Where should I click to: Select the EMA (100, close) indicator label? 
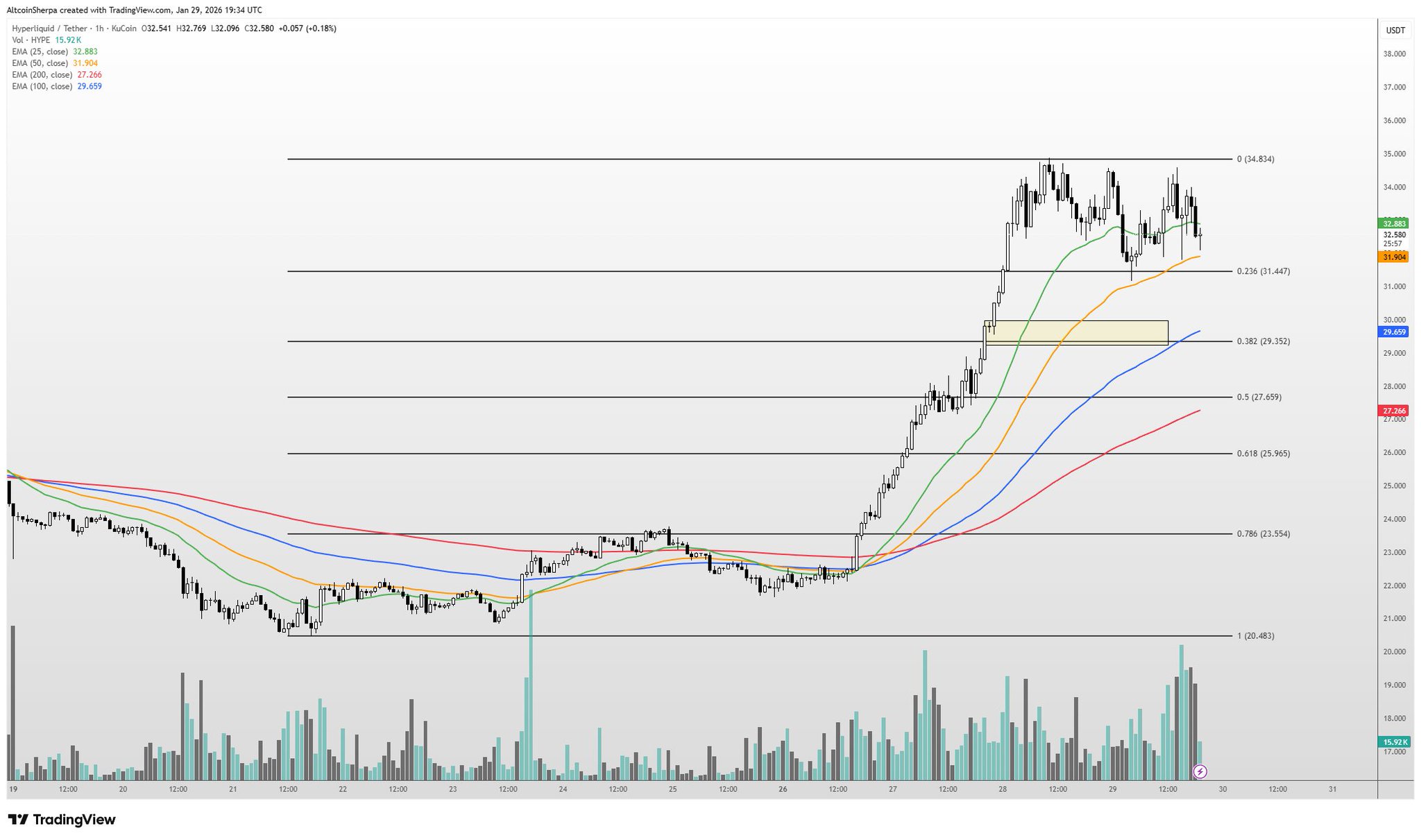point(42,87)
